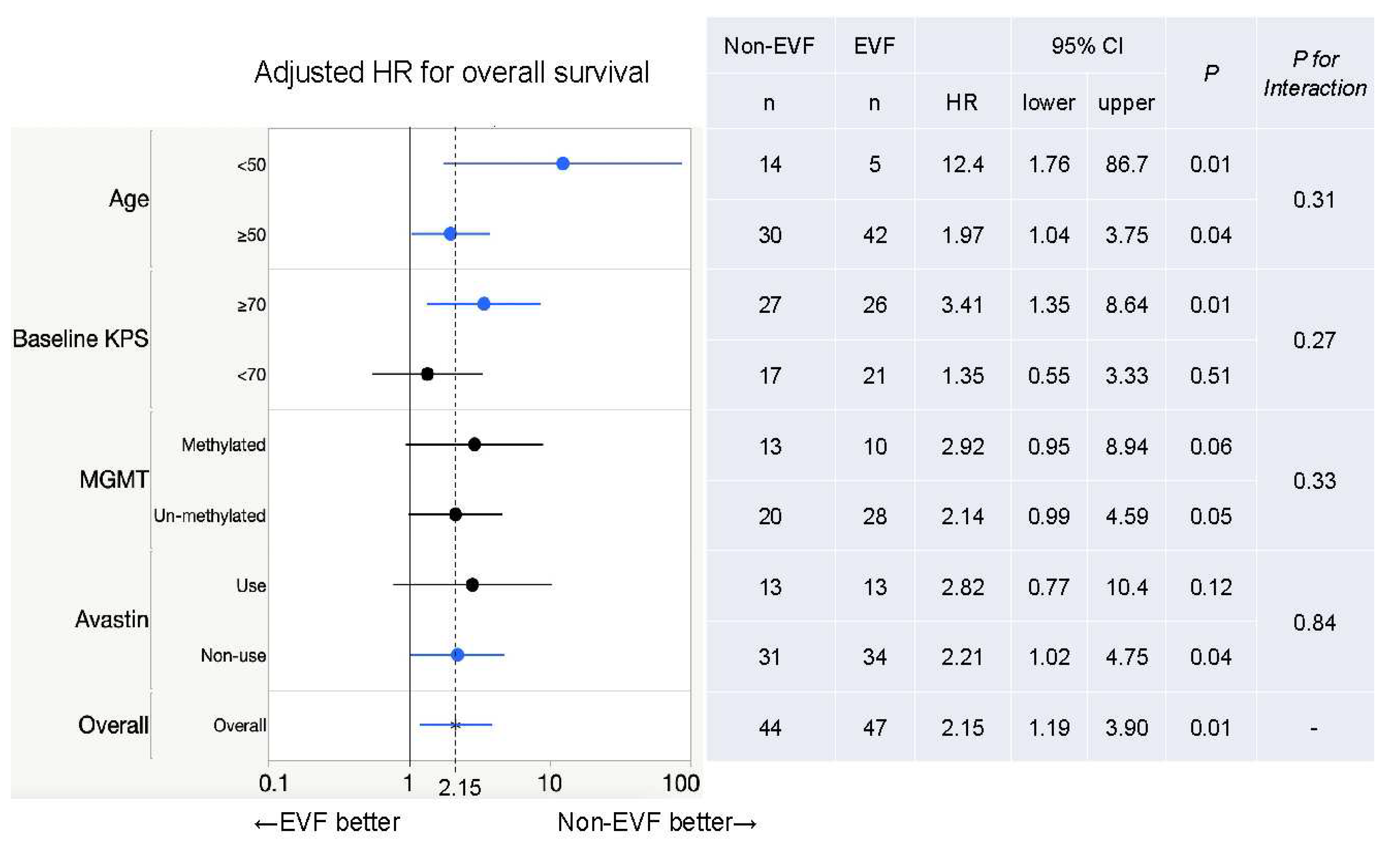Select the Avastin Non-use blue marker
Screen dimensions: 1400x845
coord(457,655)
